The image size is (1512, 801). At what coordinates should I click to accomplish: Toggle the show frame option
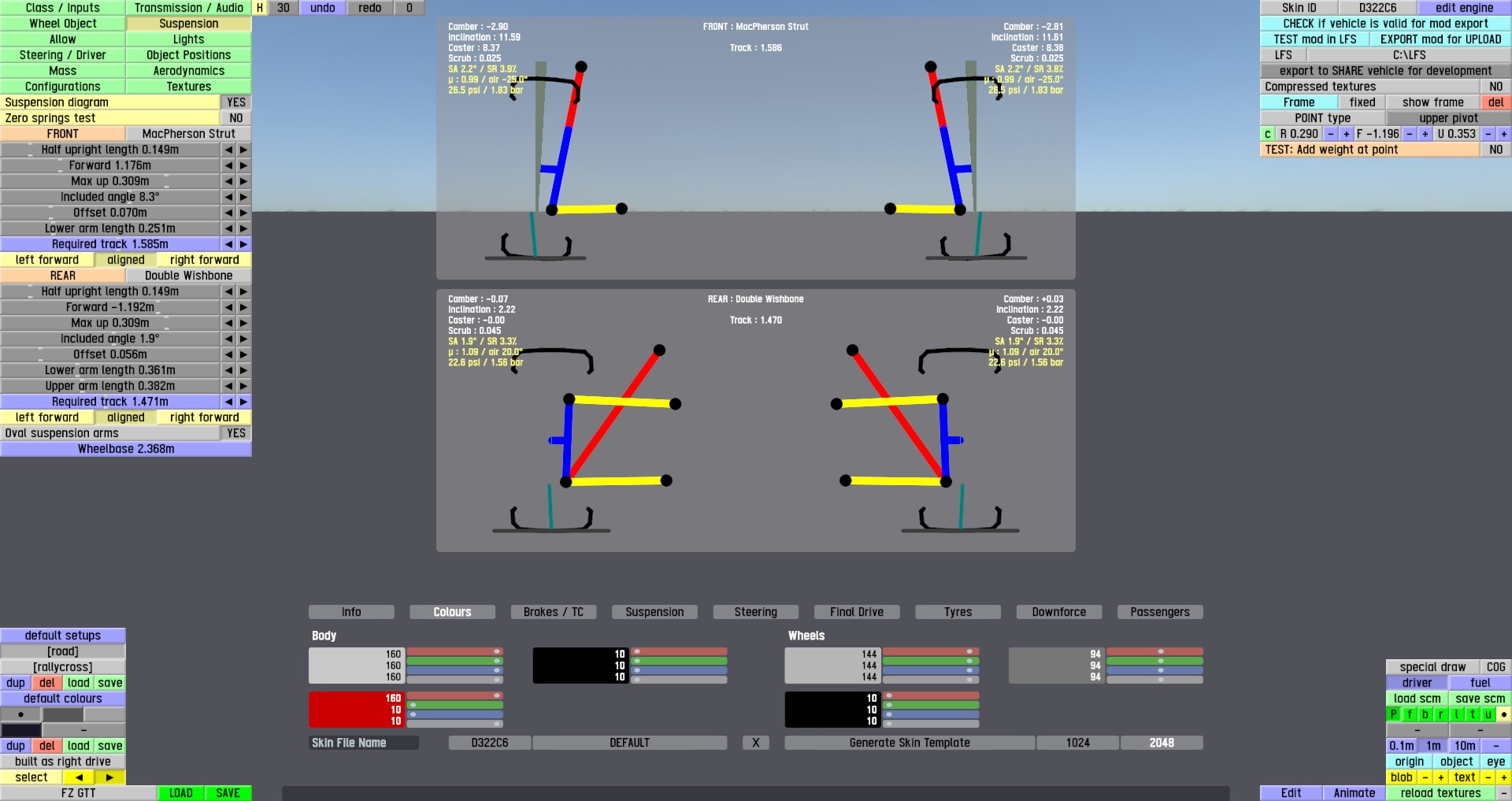pyautogui.click(x=1433, y=102)
